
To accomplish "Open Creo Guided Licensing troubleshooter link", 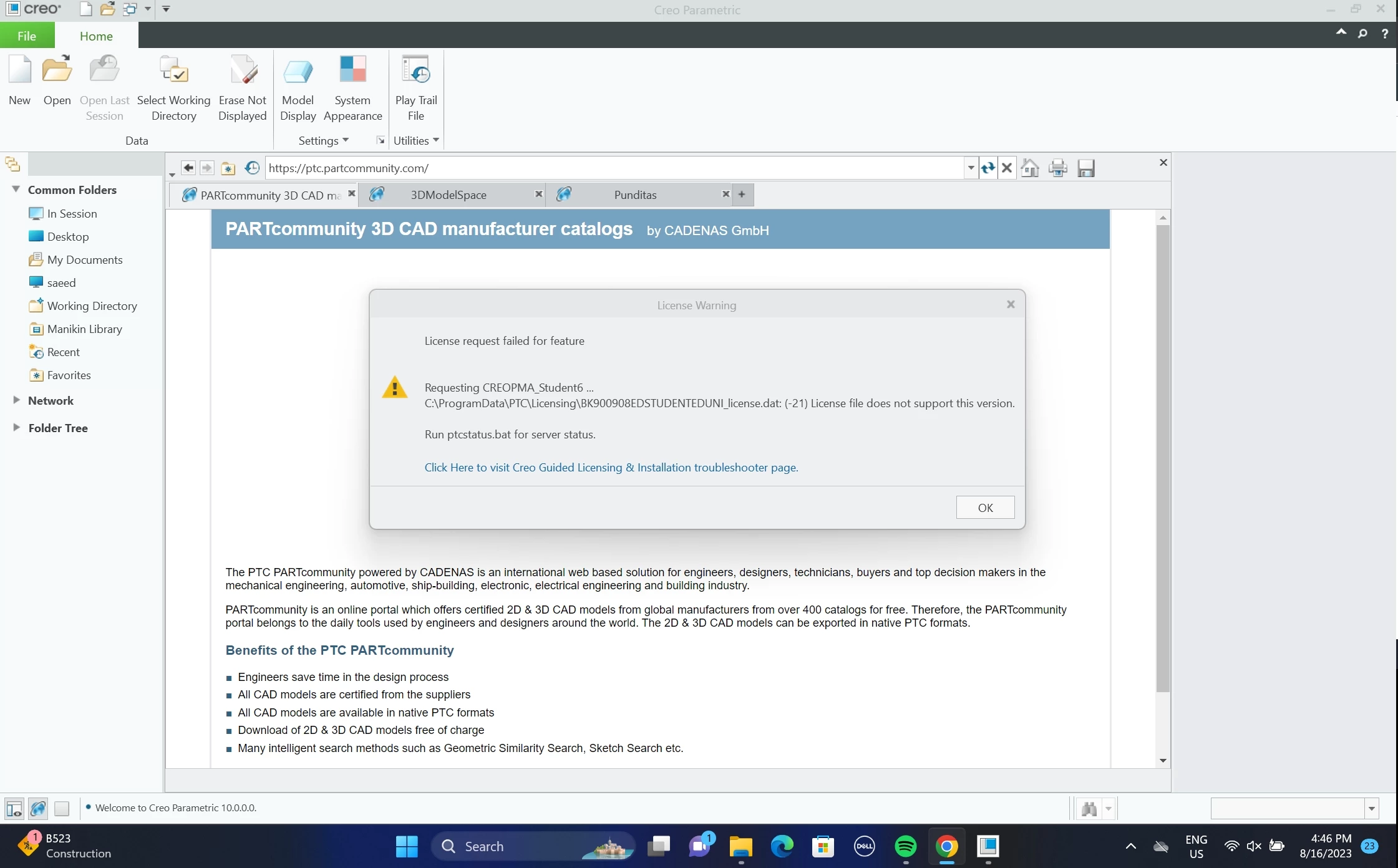I will (x=611, y=468).
